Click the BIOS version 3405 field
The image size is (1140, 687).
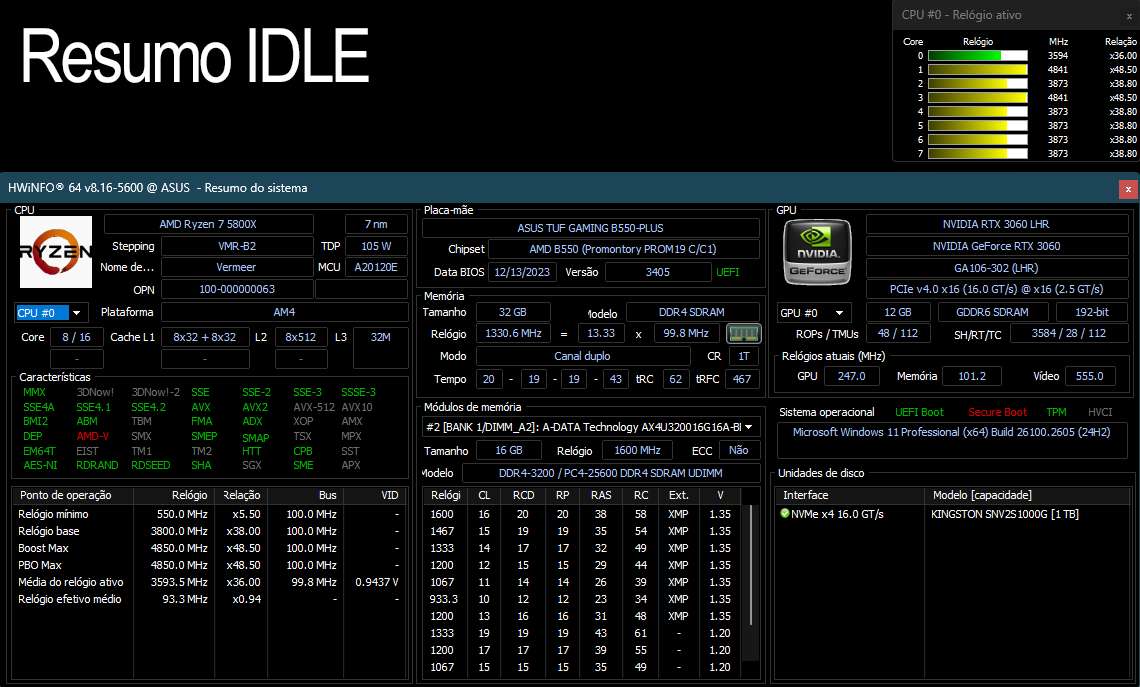click(x=658, y=272)
